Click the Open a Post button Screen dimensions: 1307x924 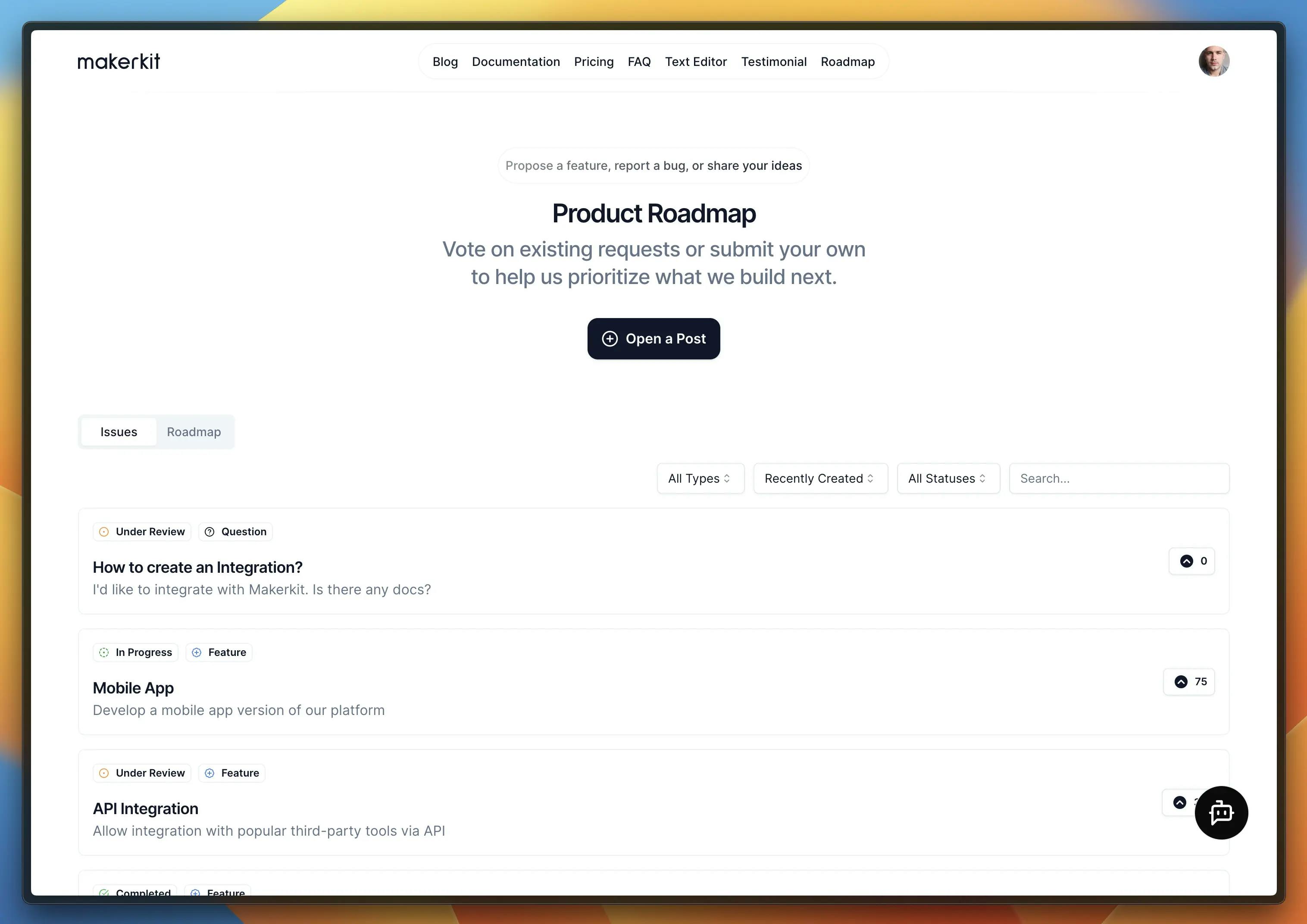(x=653, y=338)
